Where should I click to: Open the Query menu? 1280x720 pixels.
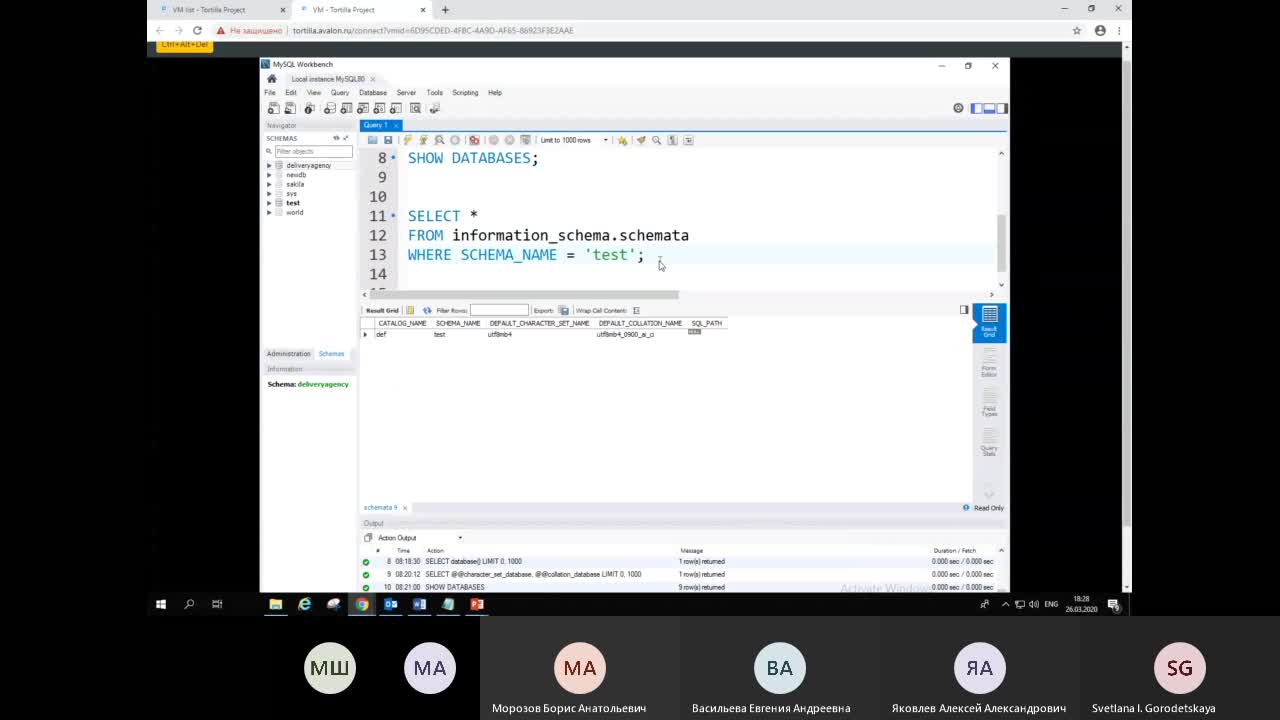pyautogui.click(x=340, y=92)
